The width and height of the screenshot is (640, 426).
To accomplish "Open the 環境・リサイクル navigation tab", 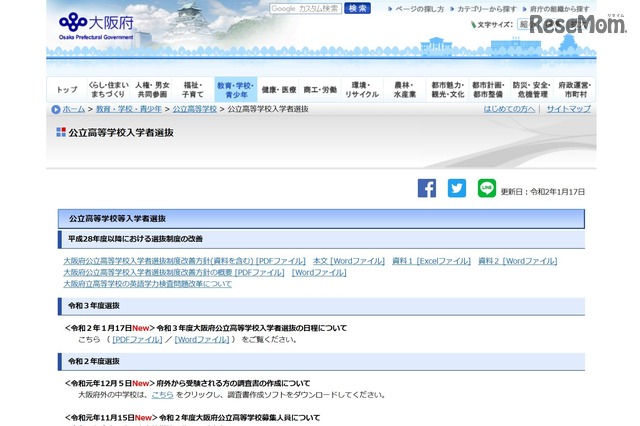I will 362,89.
